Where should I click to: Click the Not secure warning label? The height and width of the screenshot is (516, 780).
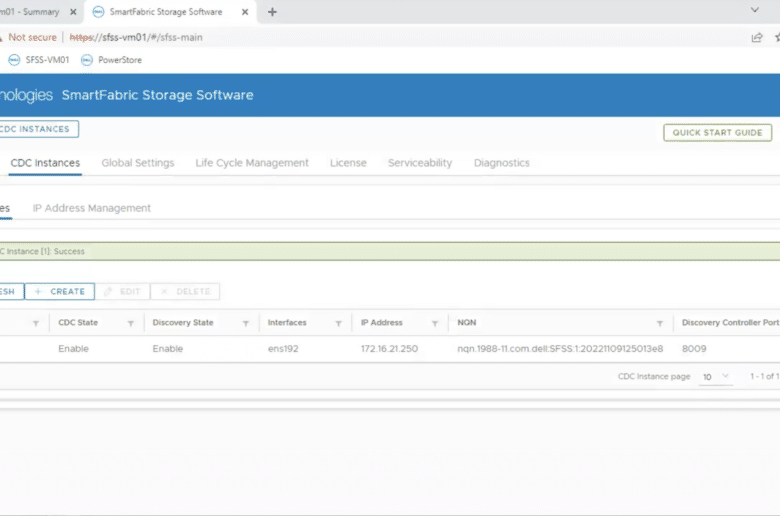32,37
